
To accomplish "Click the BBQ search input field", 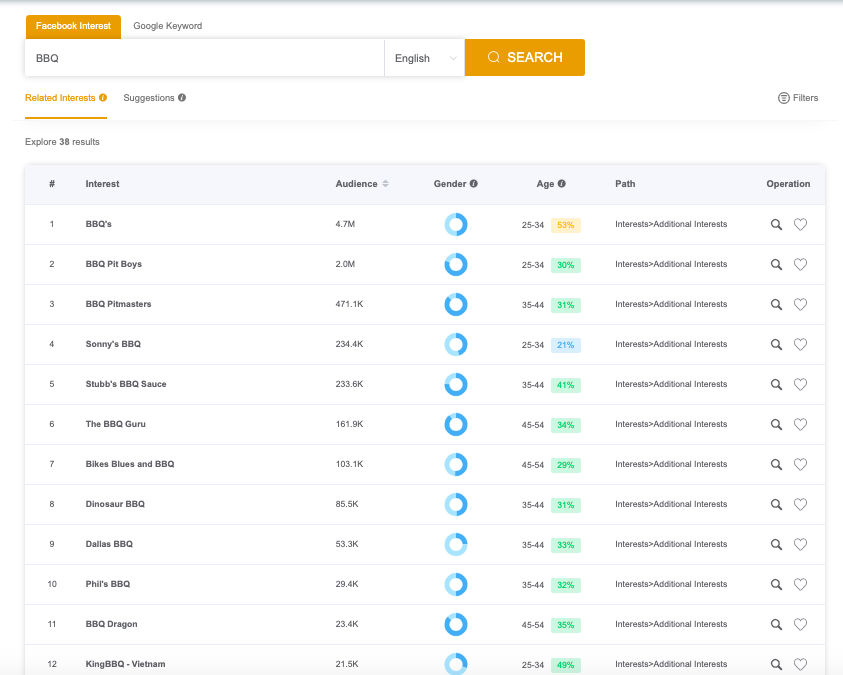I will pyautogui.click(x=205, y=58).
